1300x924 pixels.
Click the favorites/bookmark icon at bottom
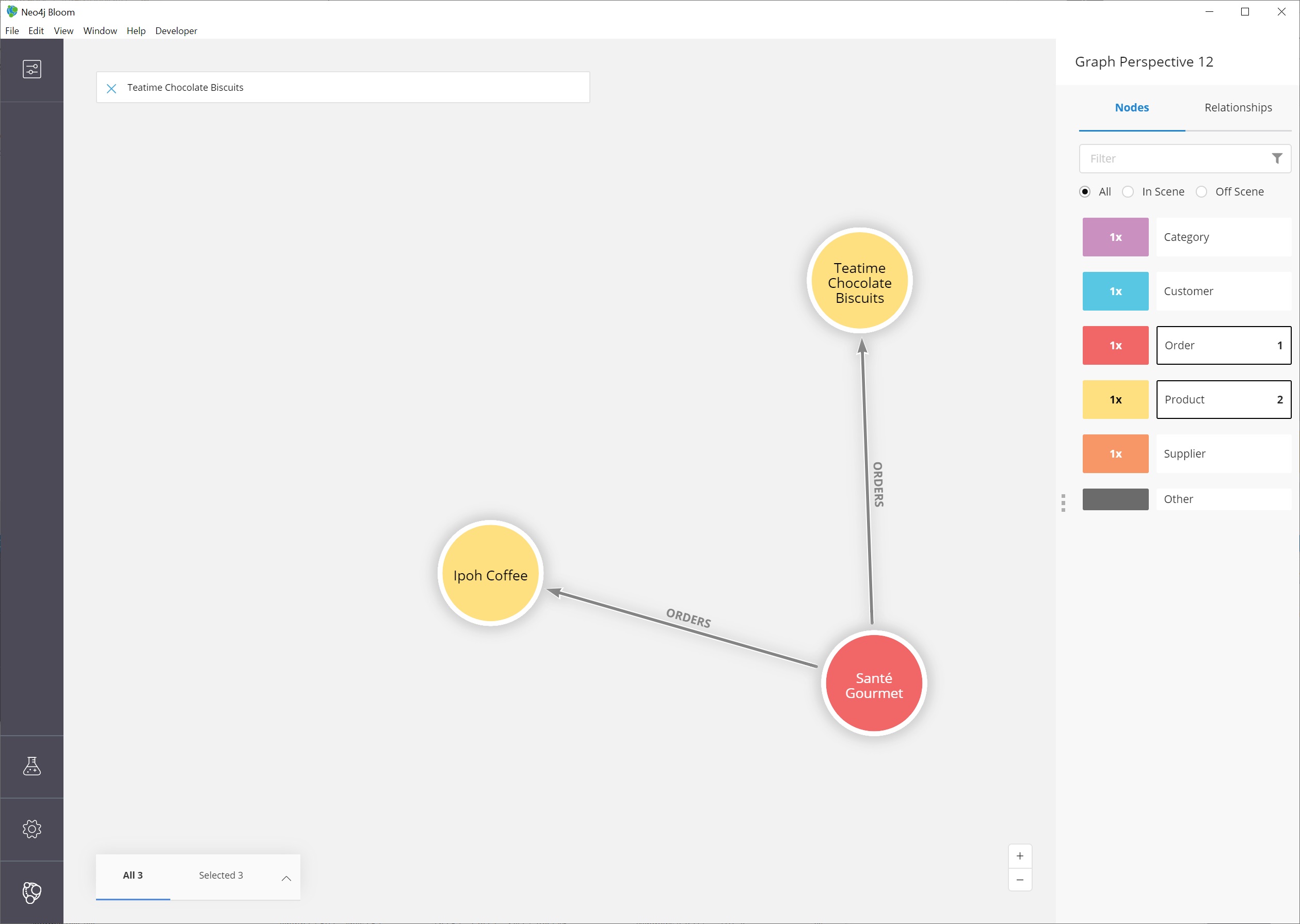(31, 891)
